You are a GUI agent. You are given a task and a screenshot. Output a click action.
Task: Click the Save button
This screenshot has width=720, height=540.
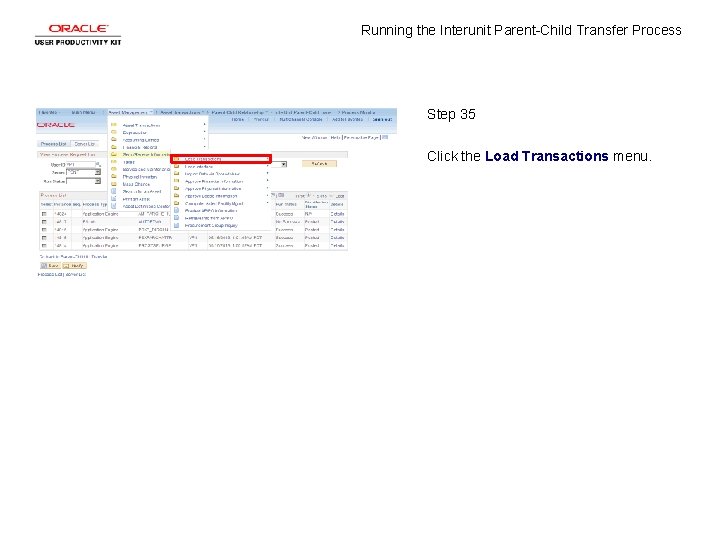(50, 266)
